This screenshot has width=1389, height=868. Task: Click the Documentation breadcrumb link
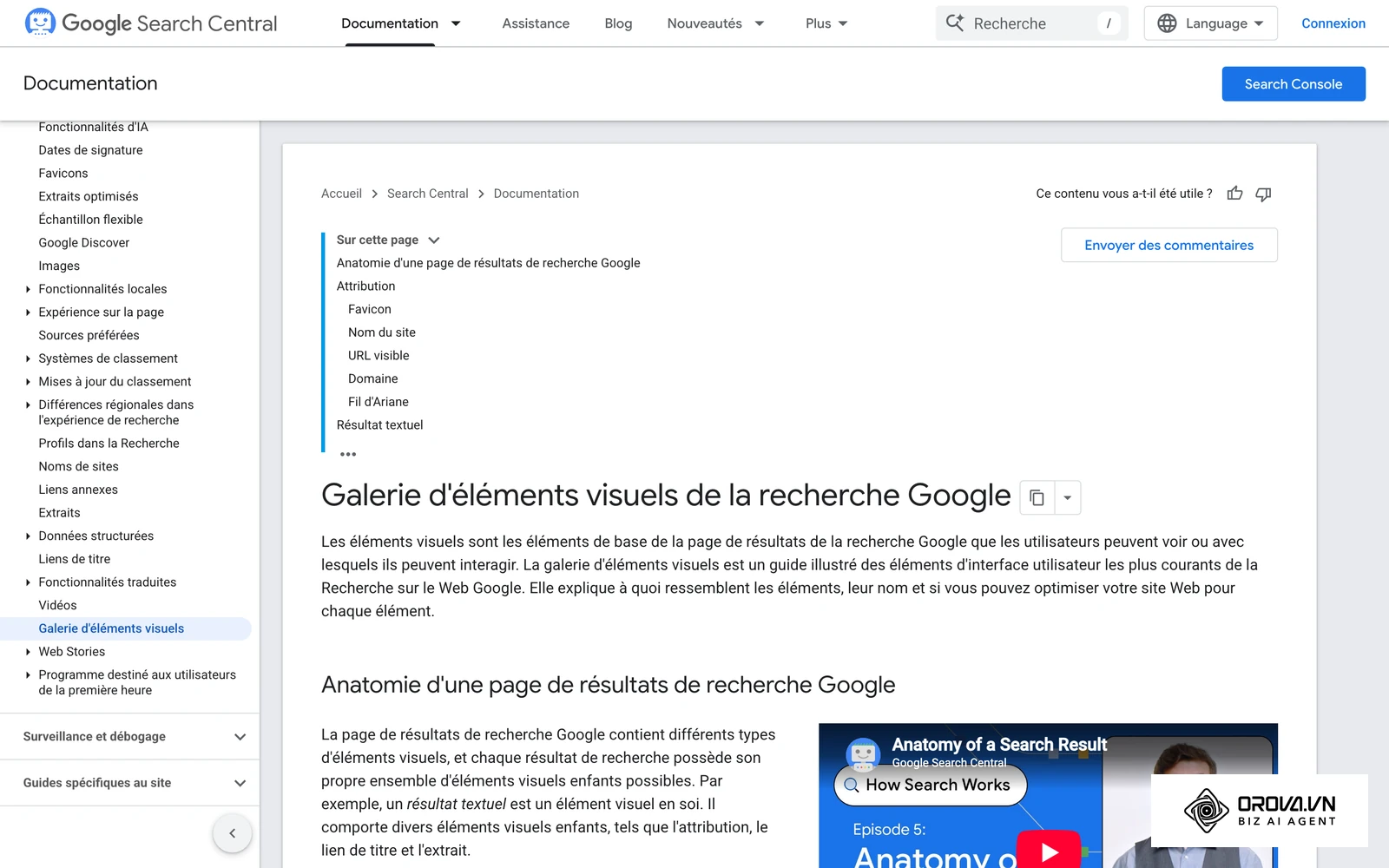pyautogui.click(x=537, y=194)
